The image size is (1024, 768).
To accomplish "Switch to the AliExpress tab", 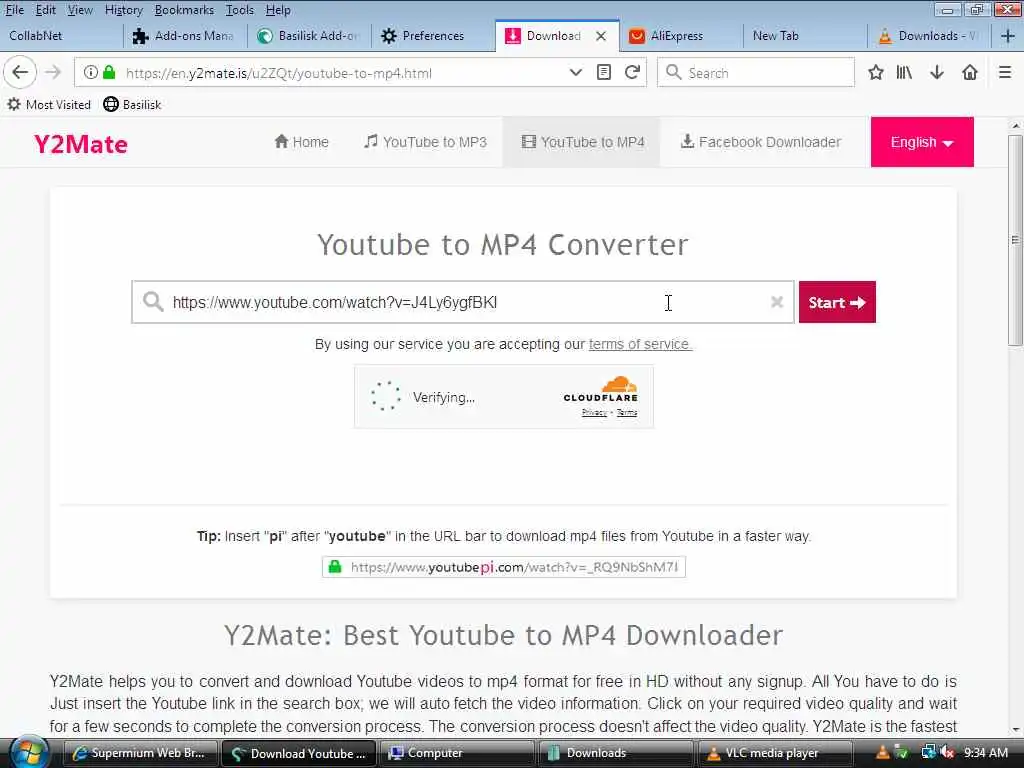I will point(680,36).
